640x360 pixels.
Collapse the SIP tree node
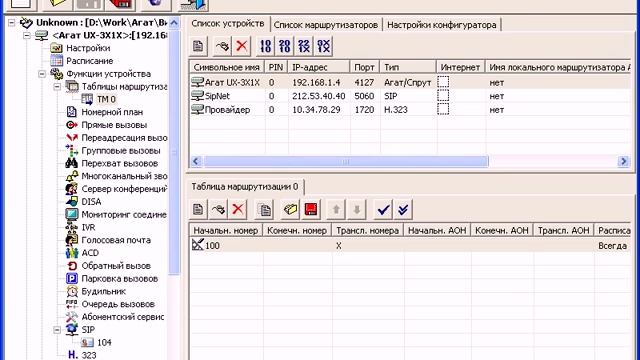point(57,330)
